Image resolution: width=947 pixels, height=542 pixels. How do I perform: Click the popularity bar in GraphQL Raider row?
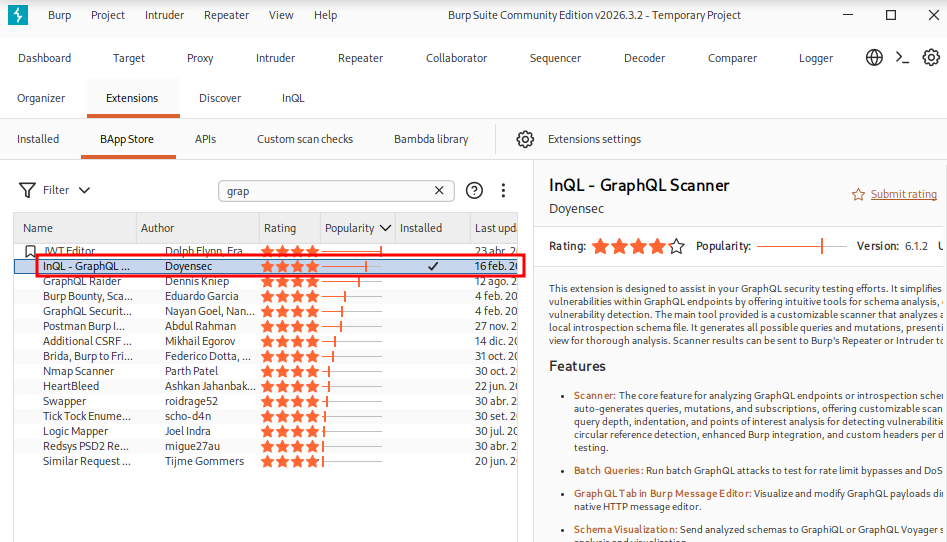click(x=352, y=281)
